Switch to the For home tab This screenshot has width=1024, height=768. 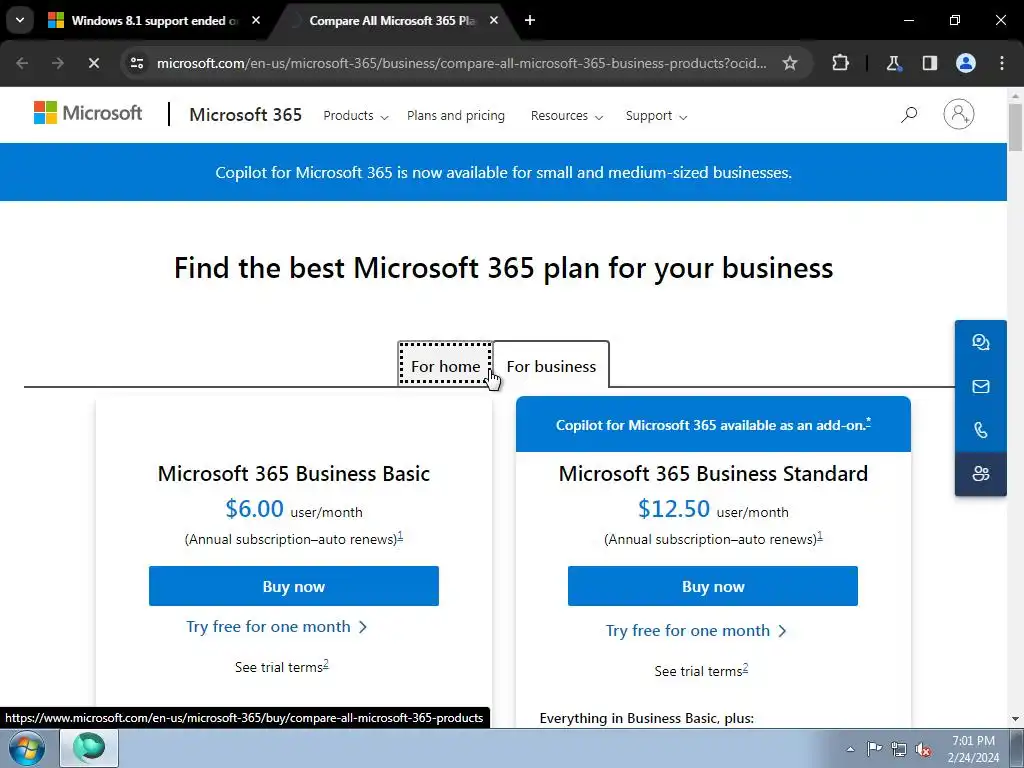point(445,366)
